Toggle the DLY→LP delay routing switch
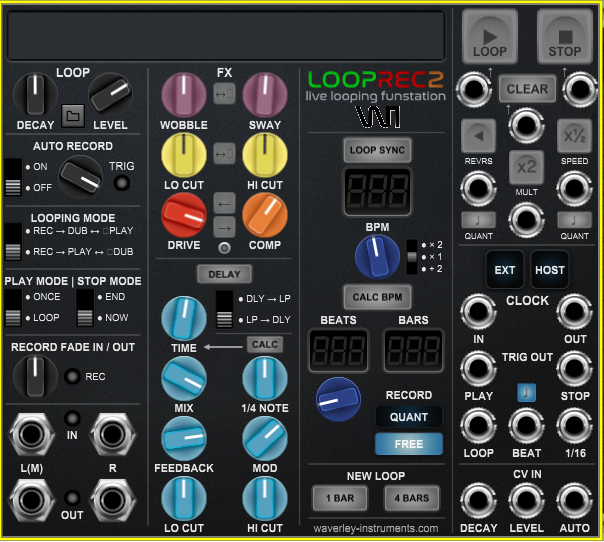Screen dimensions: 604x542 [x=225, y=309]
